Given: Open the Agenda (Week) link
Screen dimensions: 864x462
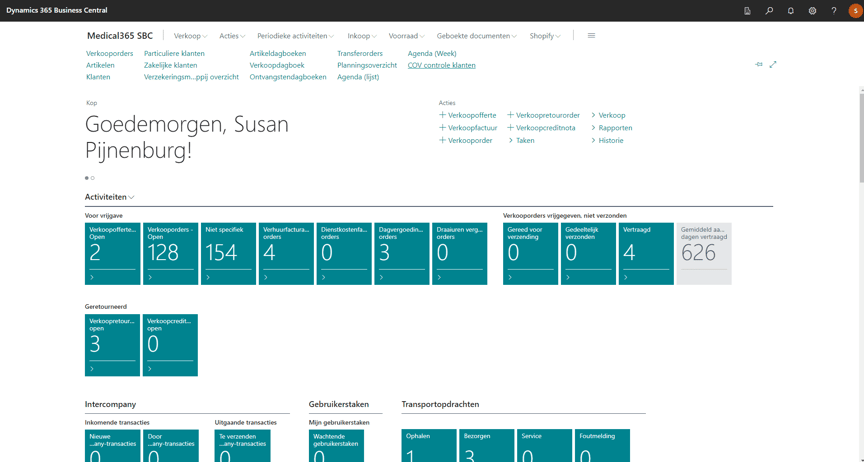Looking at the screenshot, I should (x=432, y=53).
